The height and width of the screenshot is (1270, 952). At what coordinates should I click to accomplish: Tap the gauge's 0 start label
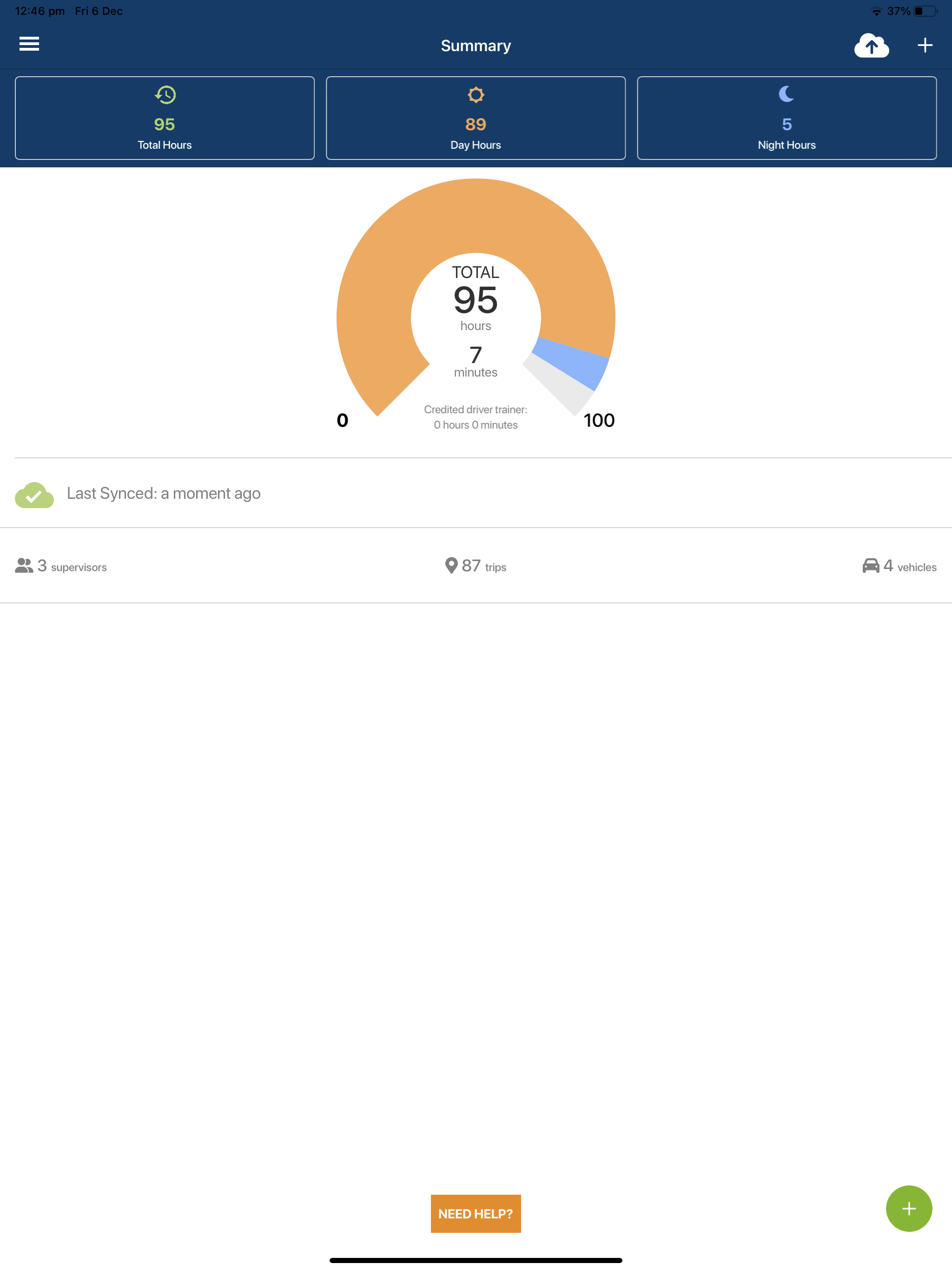342,420
